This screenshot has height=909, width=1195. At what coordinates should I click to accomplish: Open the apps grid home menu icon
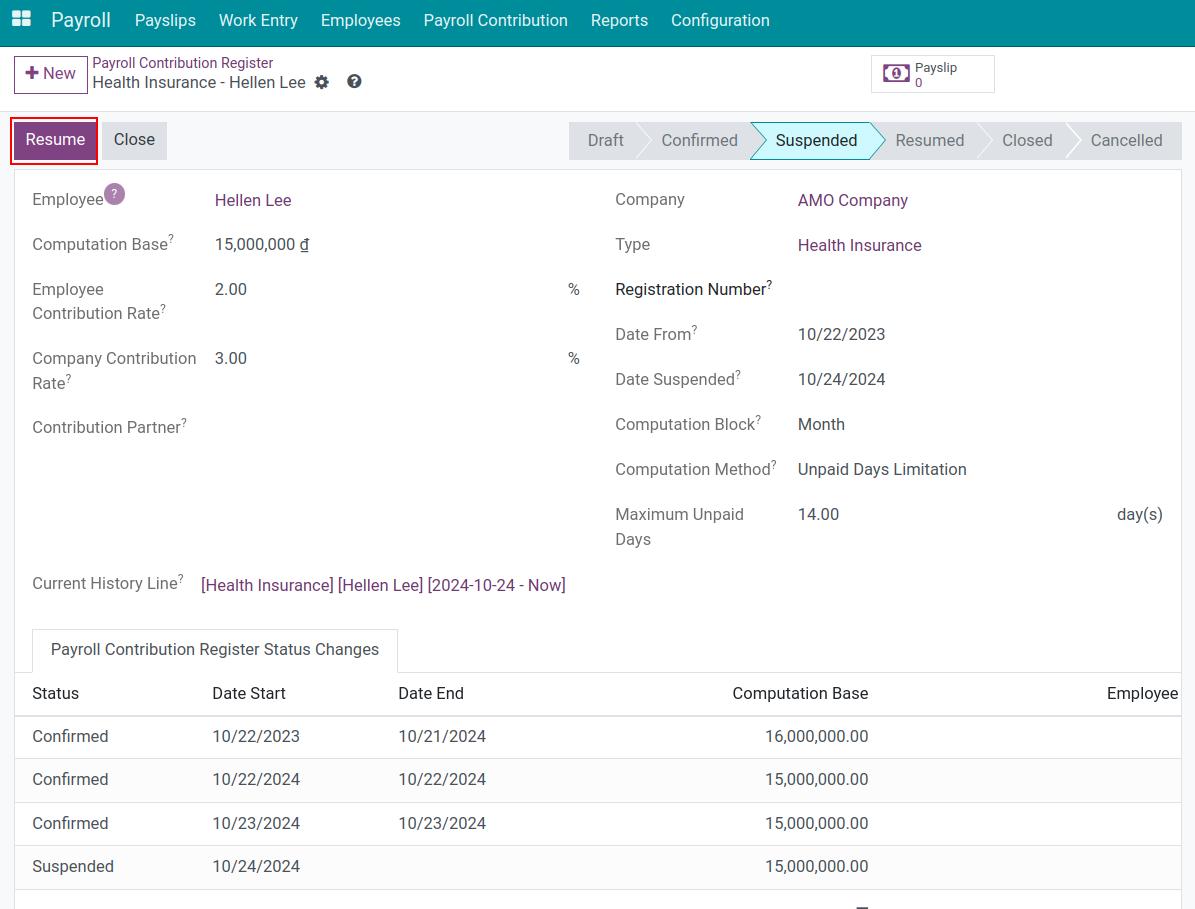click(21, 20)
